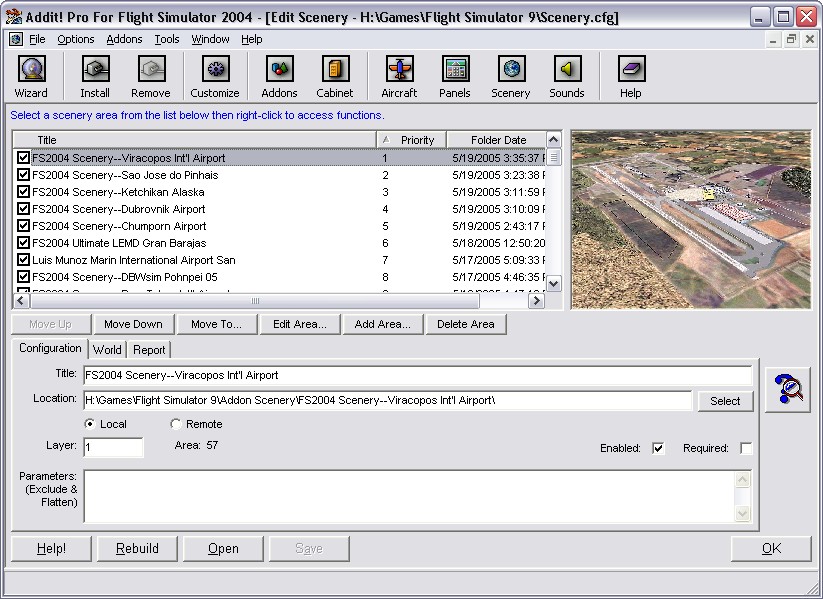This screenshot has width=823, height=599.
Task: Switch to the Report tab
Action: [149, 350]
